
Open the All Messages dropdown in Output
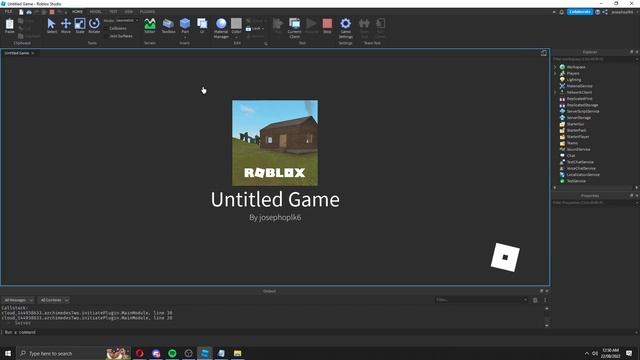[x=18, y=300]
